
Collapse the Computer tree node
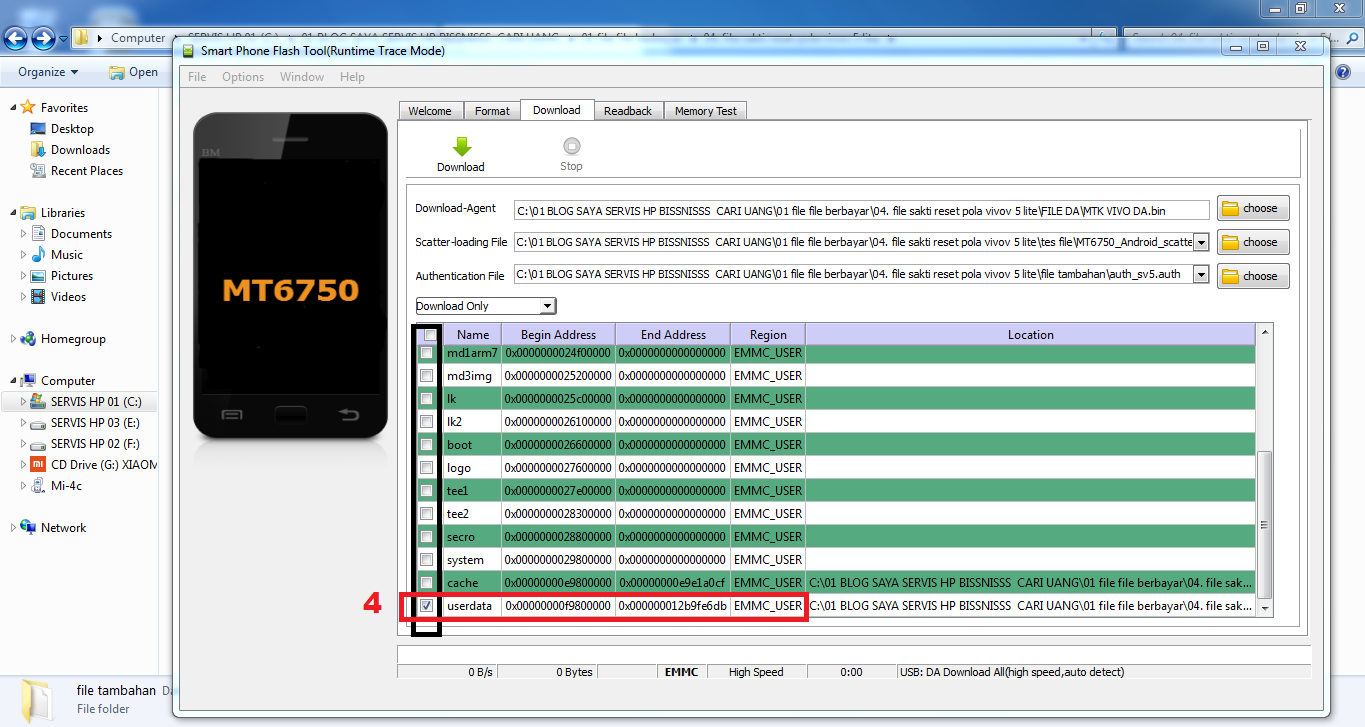coord(13,381)
